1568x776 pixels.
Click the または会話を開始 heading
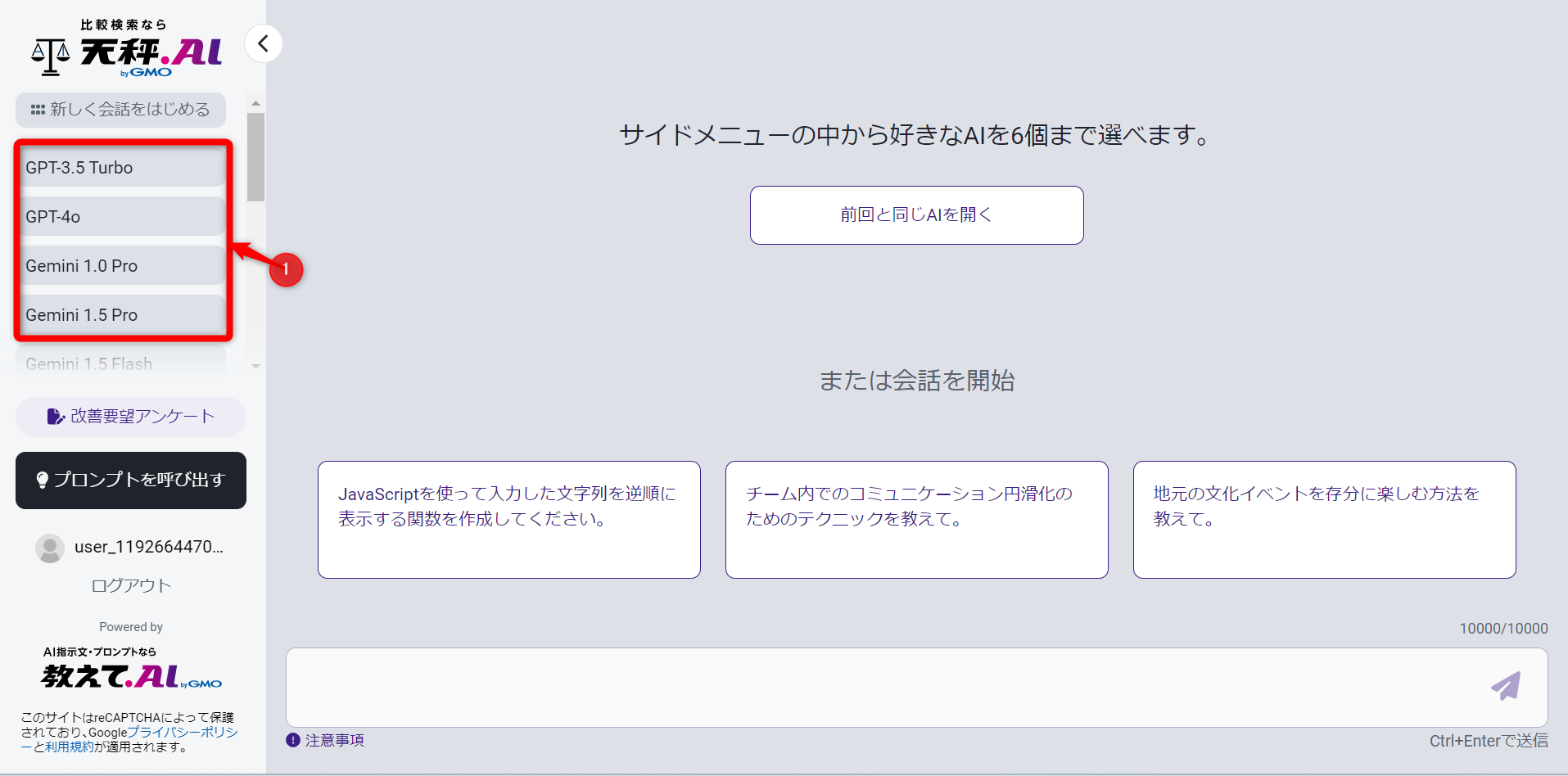(x=917, y=381)
